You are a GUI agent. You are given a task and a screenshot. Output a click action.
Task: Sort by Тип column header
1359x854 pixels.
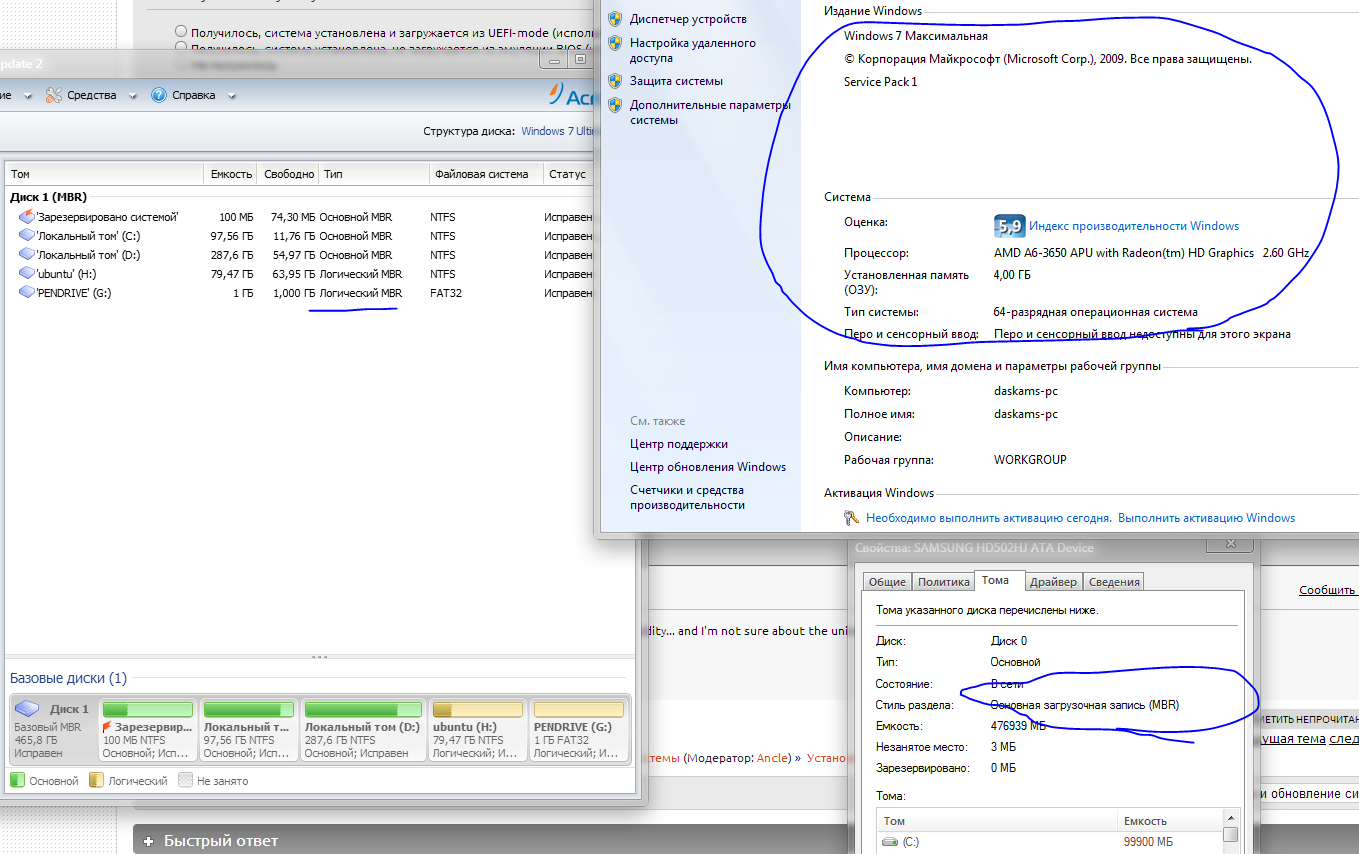[373, 174]
